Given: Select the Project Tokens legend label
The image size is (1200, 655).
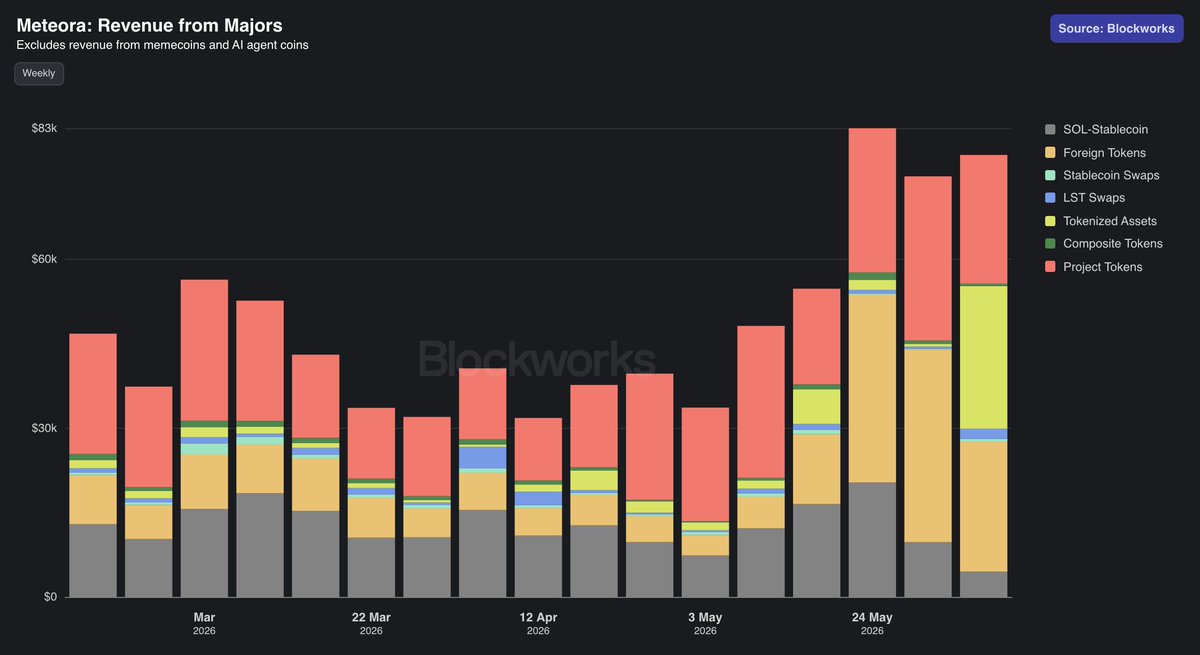Looking at the screenshot, I should [1102, 267].
